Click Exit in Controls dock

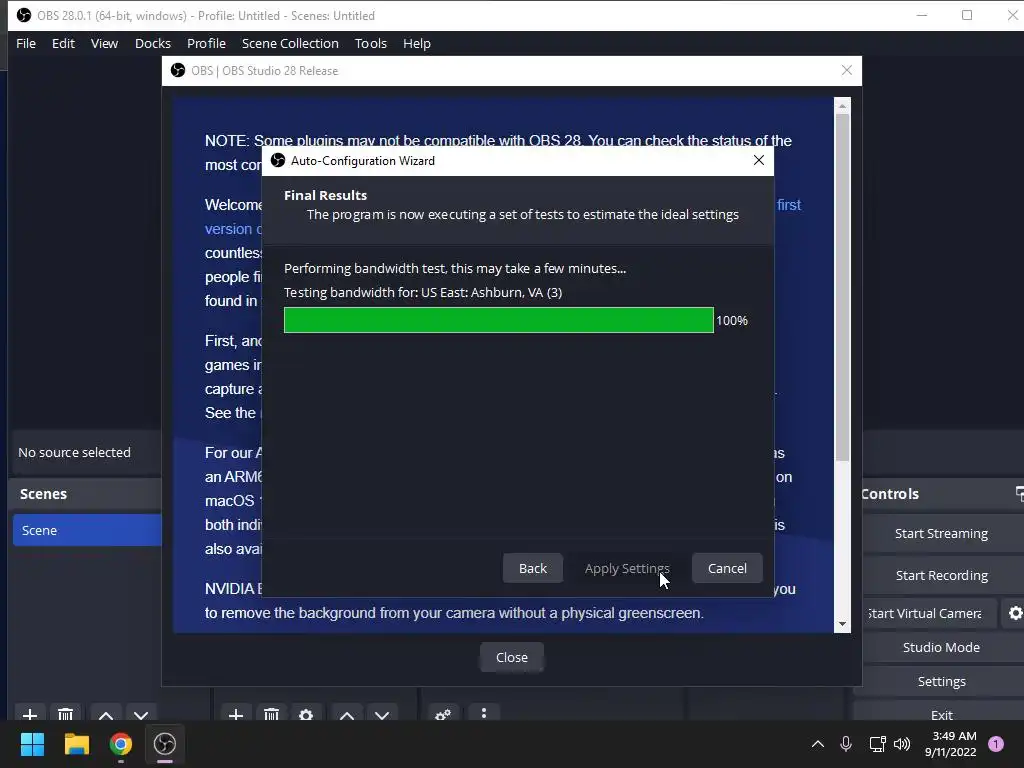click(x=941, y=714)
